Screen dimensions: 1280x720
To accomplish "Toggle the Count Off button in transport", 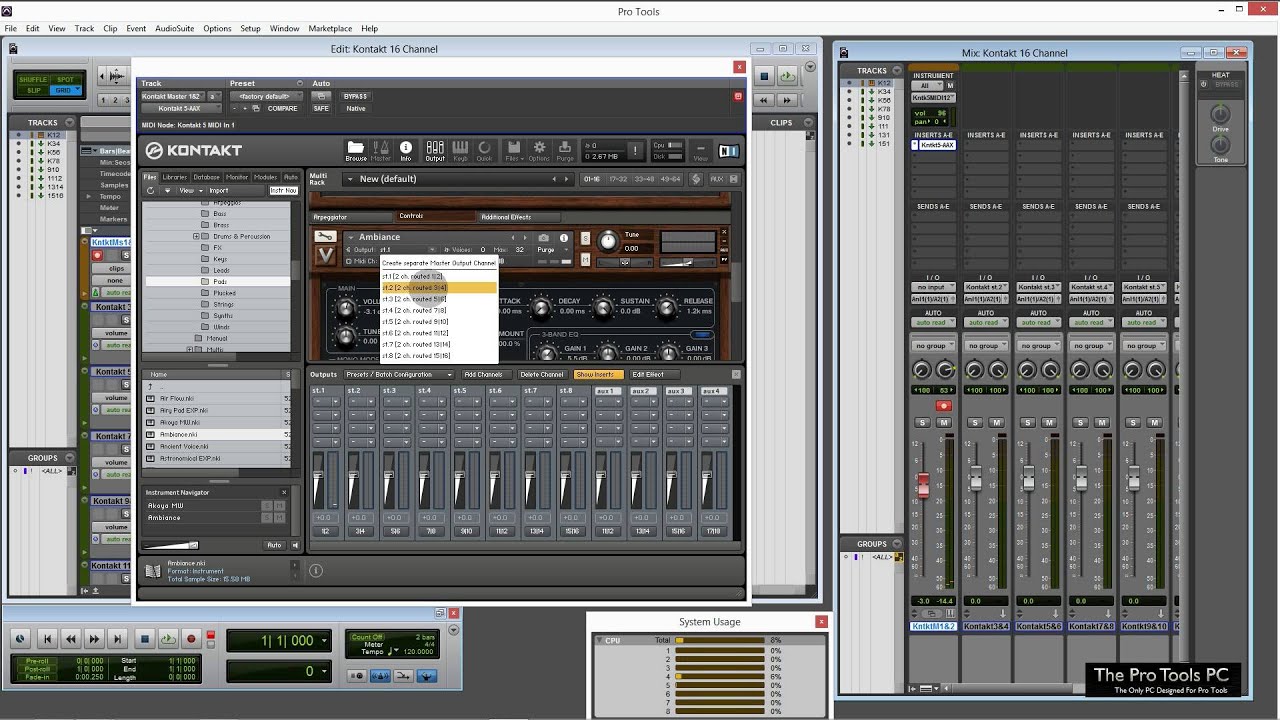I will tap(366, 636).
